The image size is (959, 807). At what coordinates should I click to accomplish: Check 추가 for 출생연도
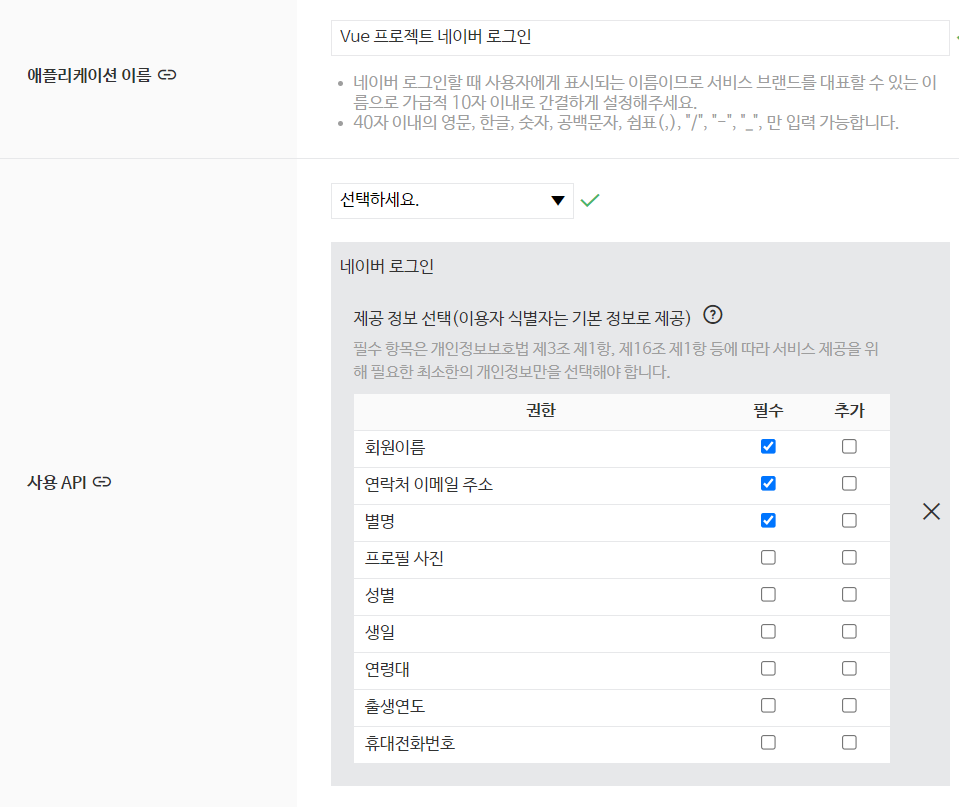point(849,705)
